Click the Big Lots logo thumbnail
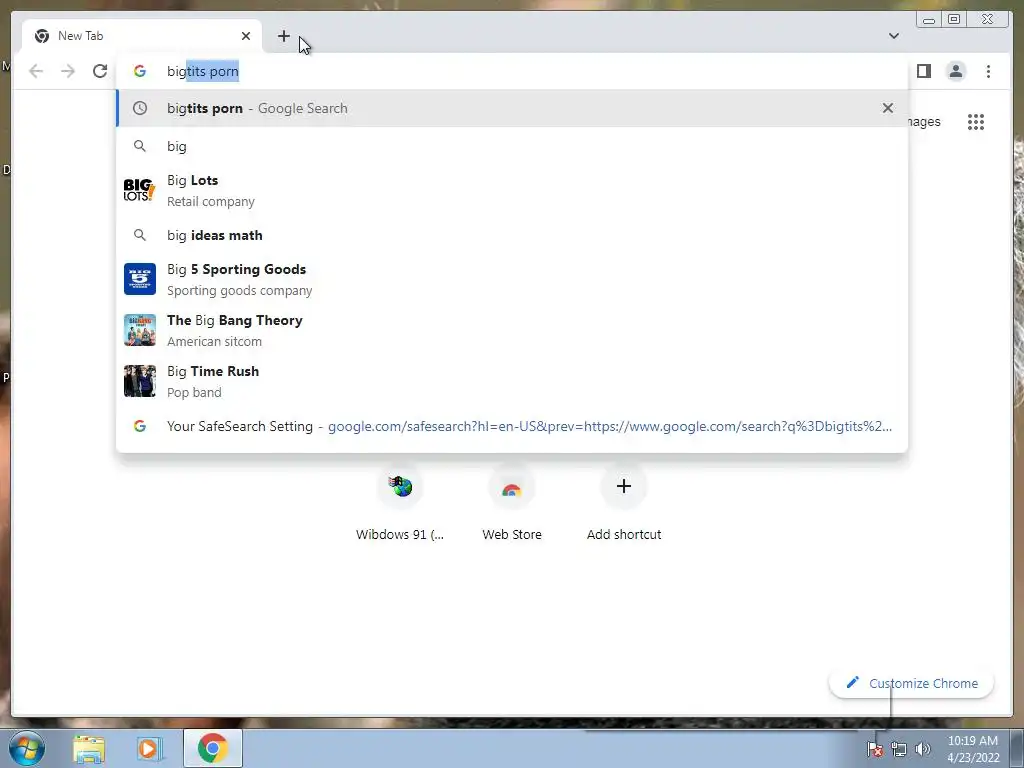This screenshot has height=768, width=1024. 140,190
